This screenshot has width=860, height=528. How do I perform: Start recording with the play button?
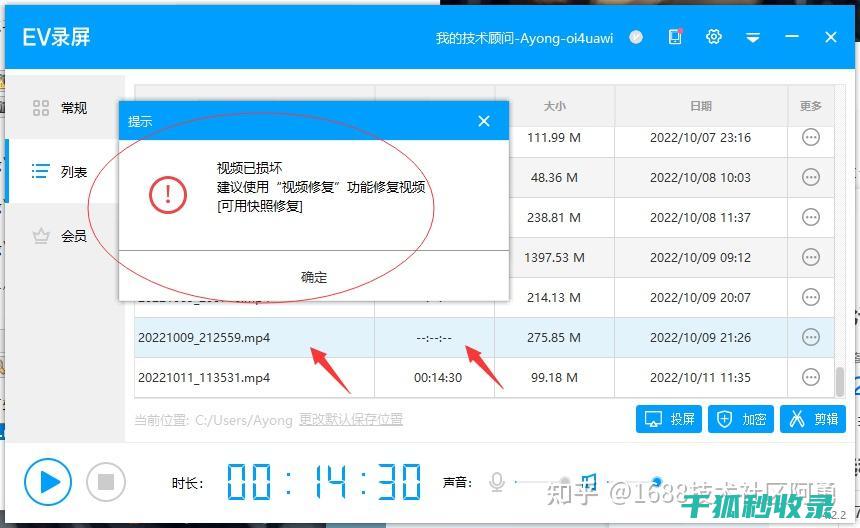[48, 482]
